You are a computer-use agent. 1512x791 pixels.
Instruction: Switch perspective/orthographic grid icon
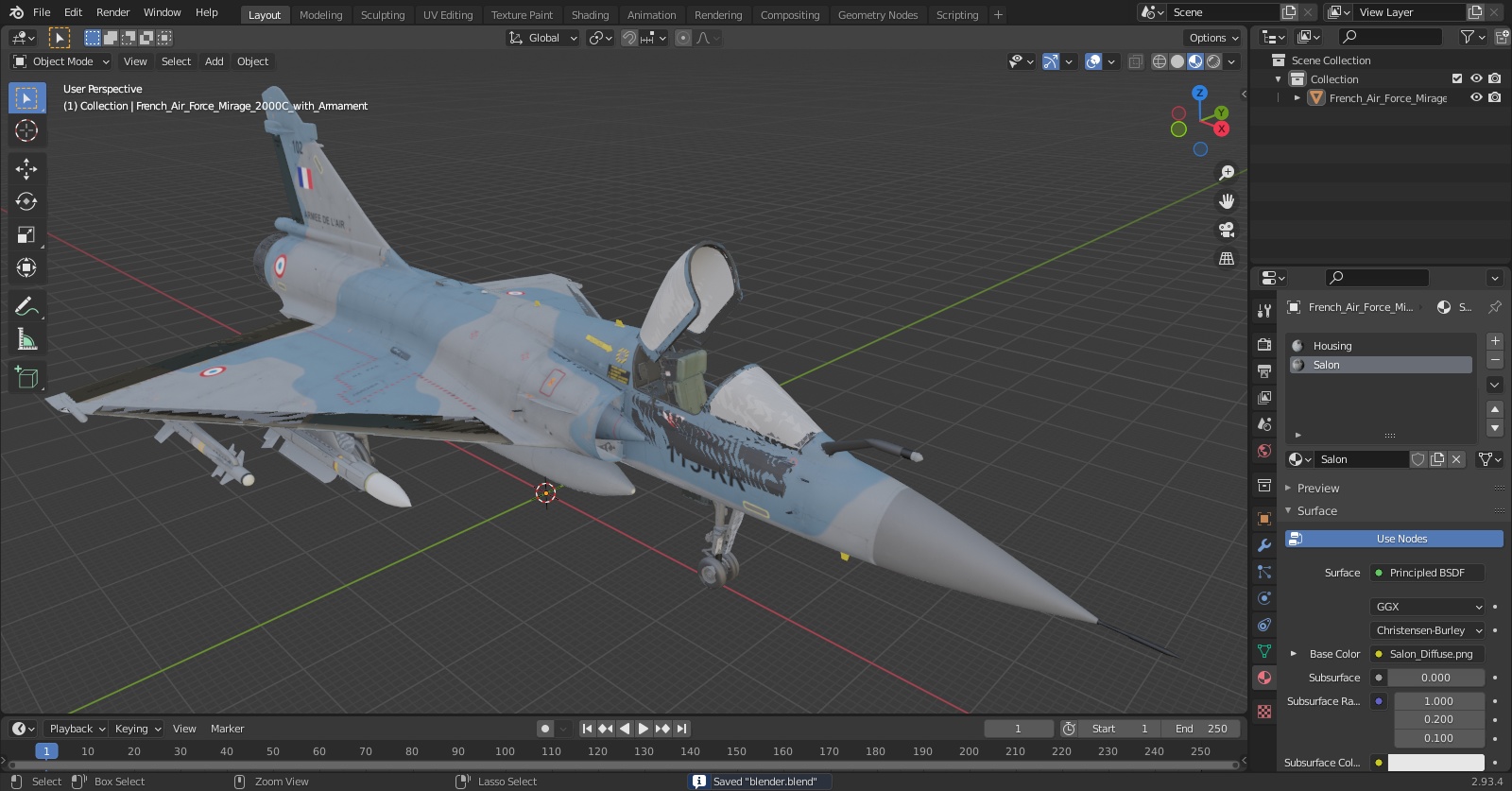click(1227, 258)
